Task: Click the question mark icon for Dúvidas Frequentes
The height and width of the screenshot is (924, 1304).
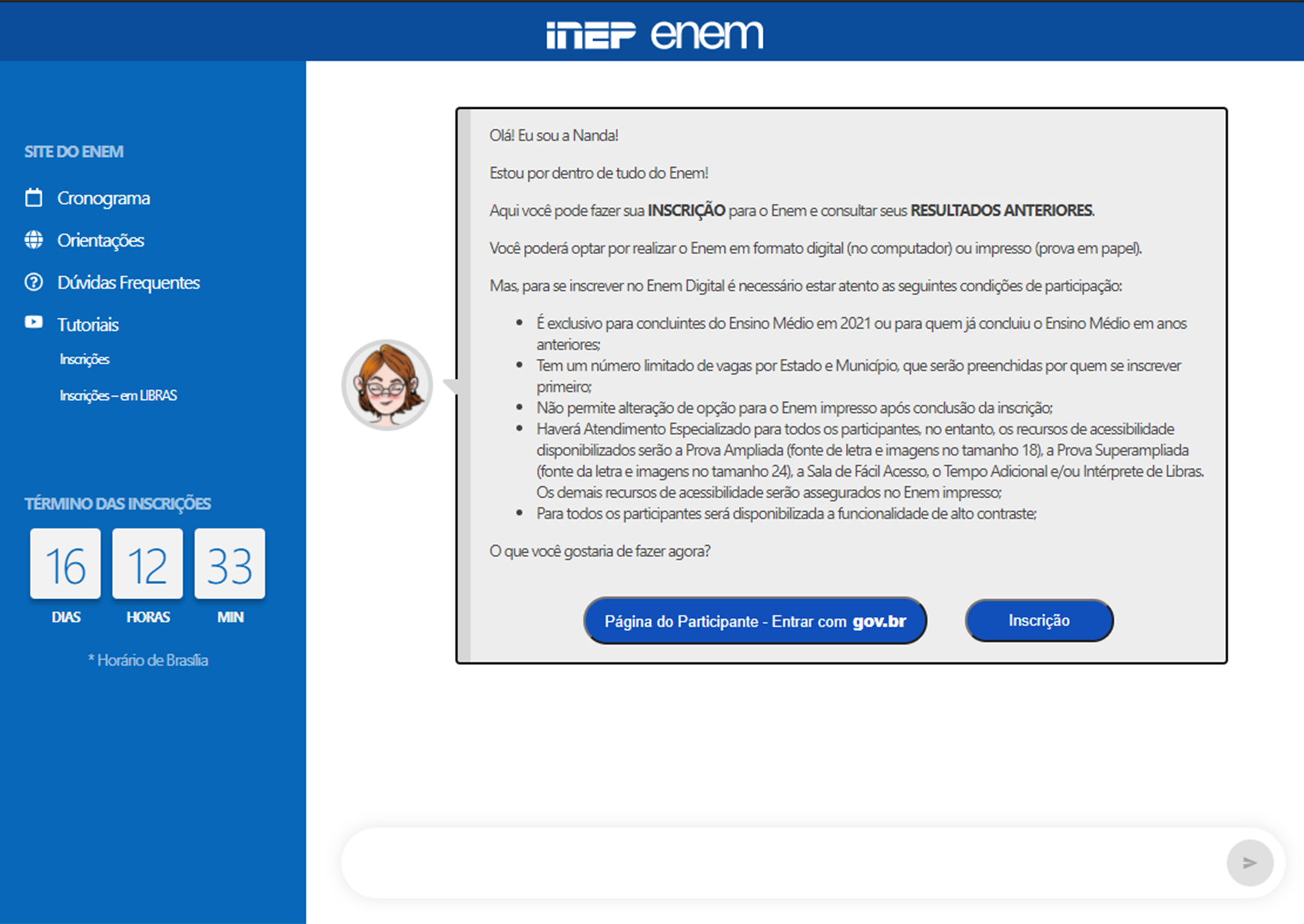Action: click(x=34, y=282)
